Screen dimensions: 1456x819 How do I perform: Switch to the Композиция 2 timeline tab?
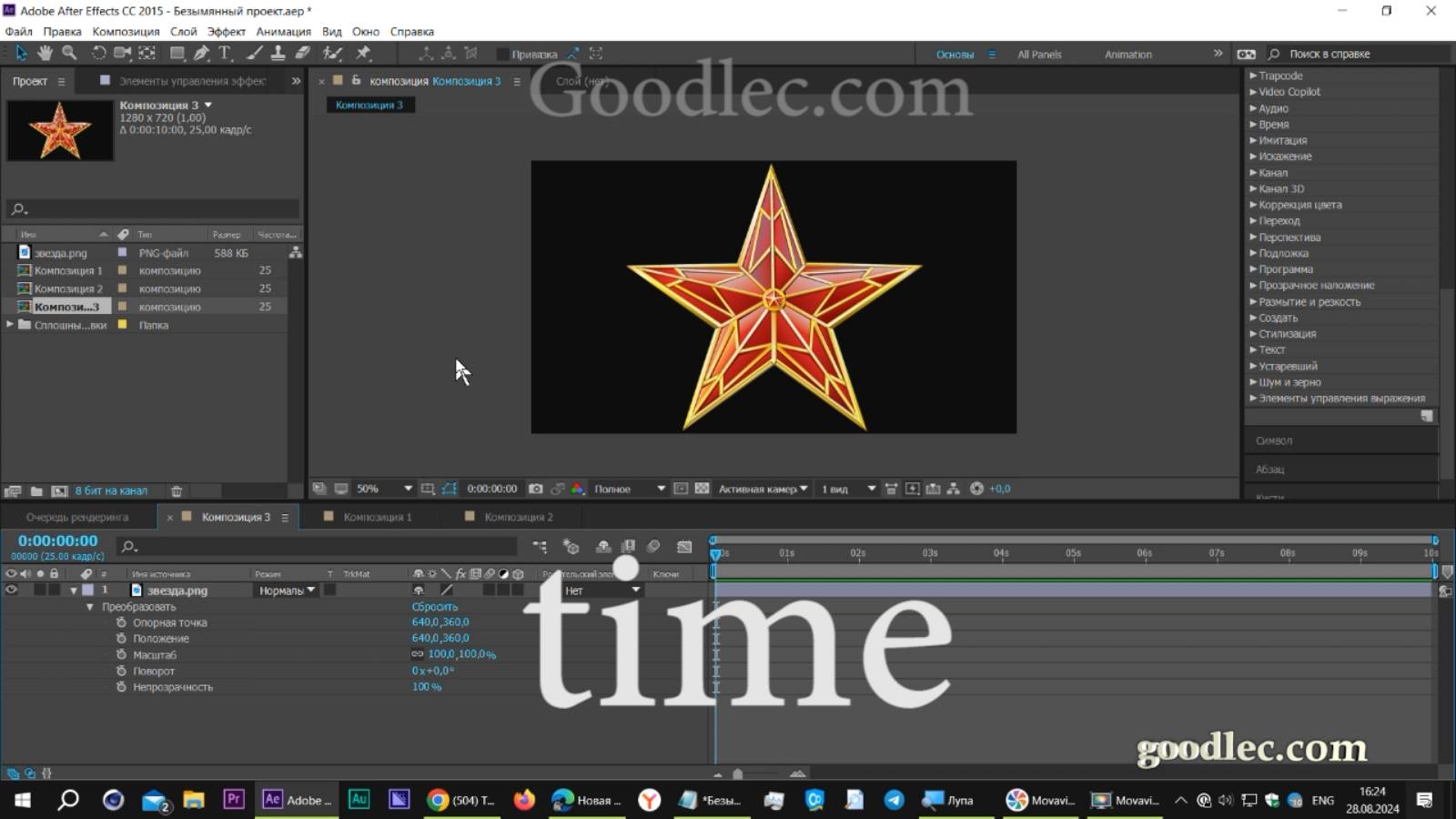[518, 517]
